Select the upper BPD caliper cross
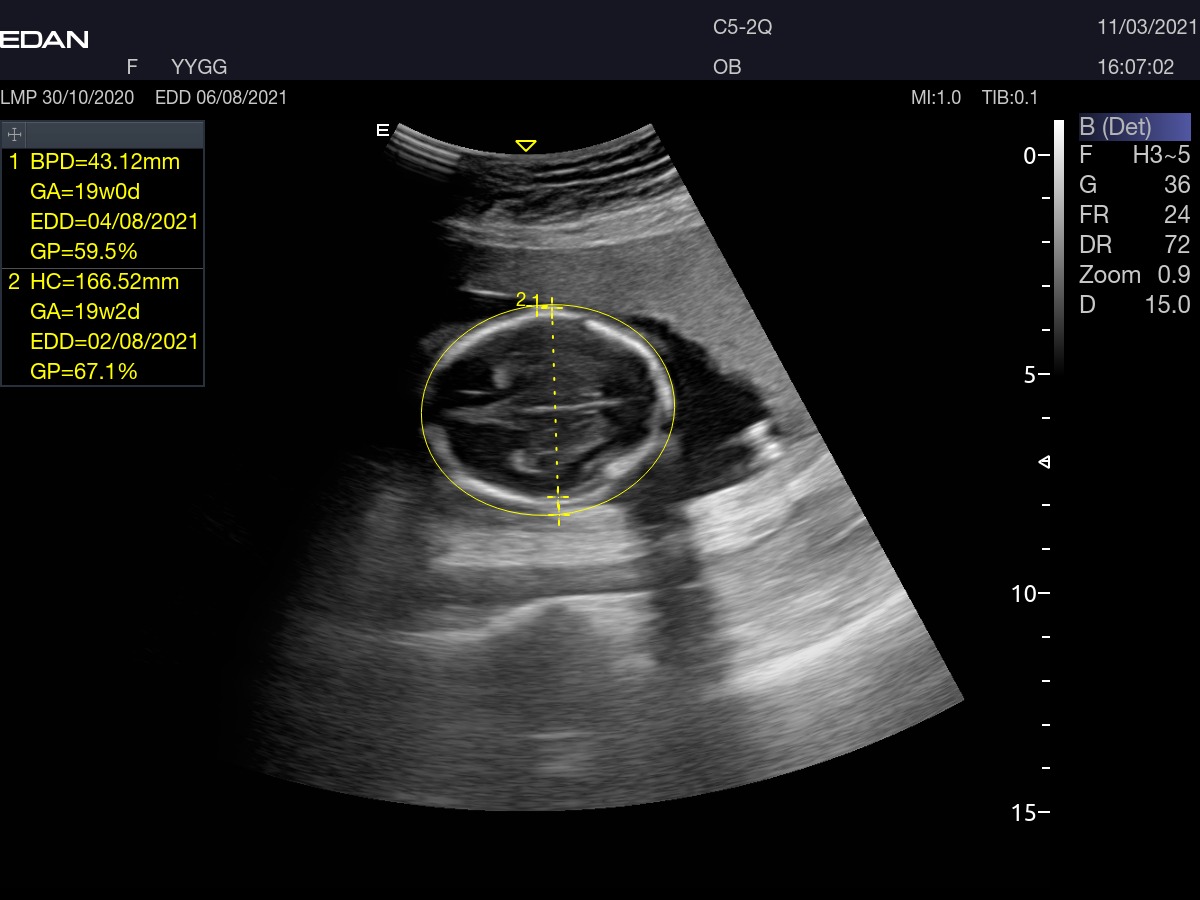The height and width of the screenshot is (900, 1200). pos(550,309)
